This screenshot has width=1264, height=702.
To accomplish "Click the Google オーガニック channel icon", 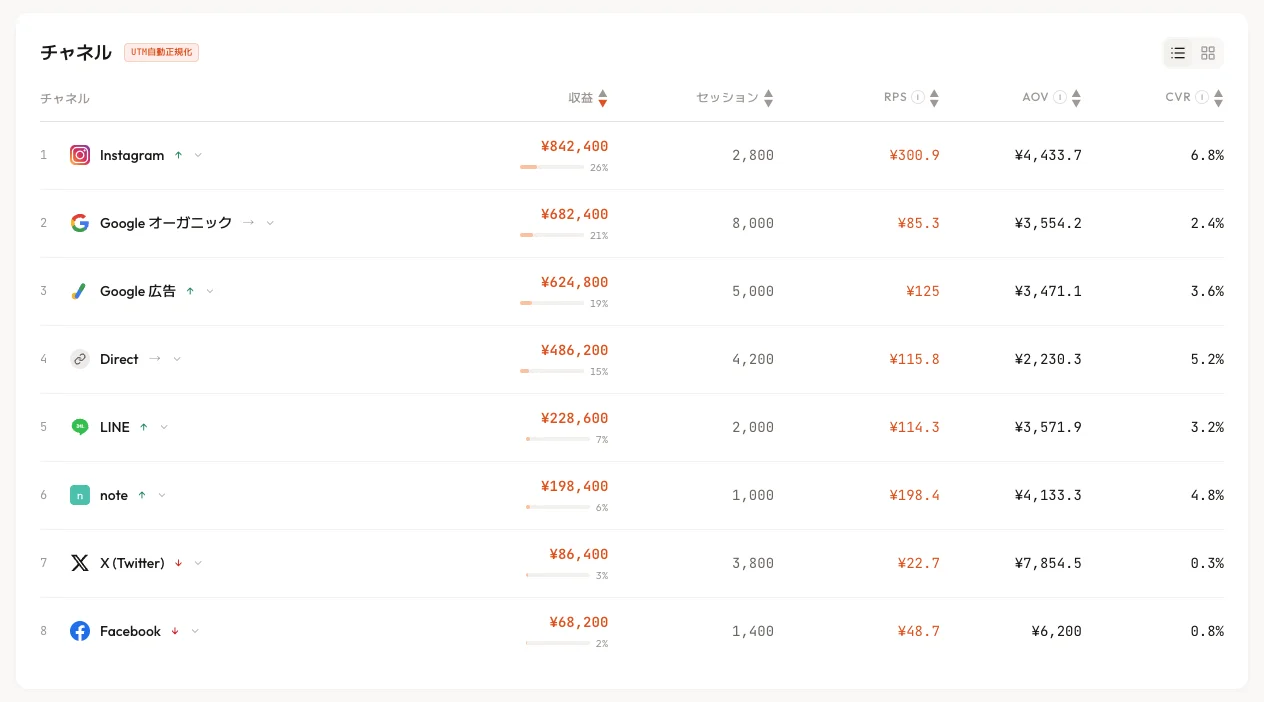I will pyautogui.click(x=80, y=223).
